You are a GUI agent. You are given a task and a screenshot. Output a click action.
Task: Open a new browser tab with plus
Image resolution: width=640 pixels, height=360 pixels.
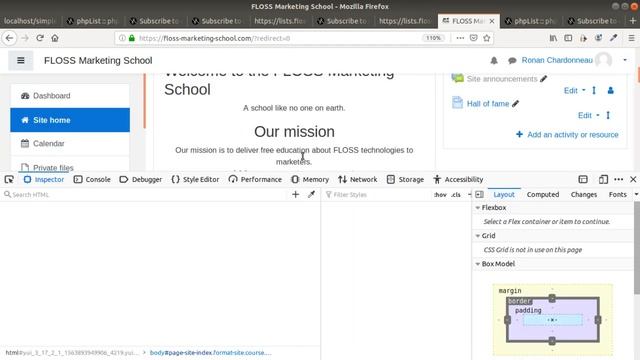[x=633, y=20]
